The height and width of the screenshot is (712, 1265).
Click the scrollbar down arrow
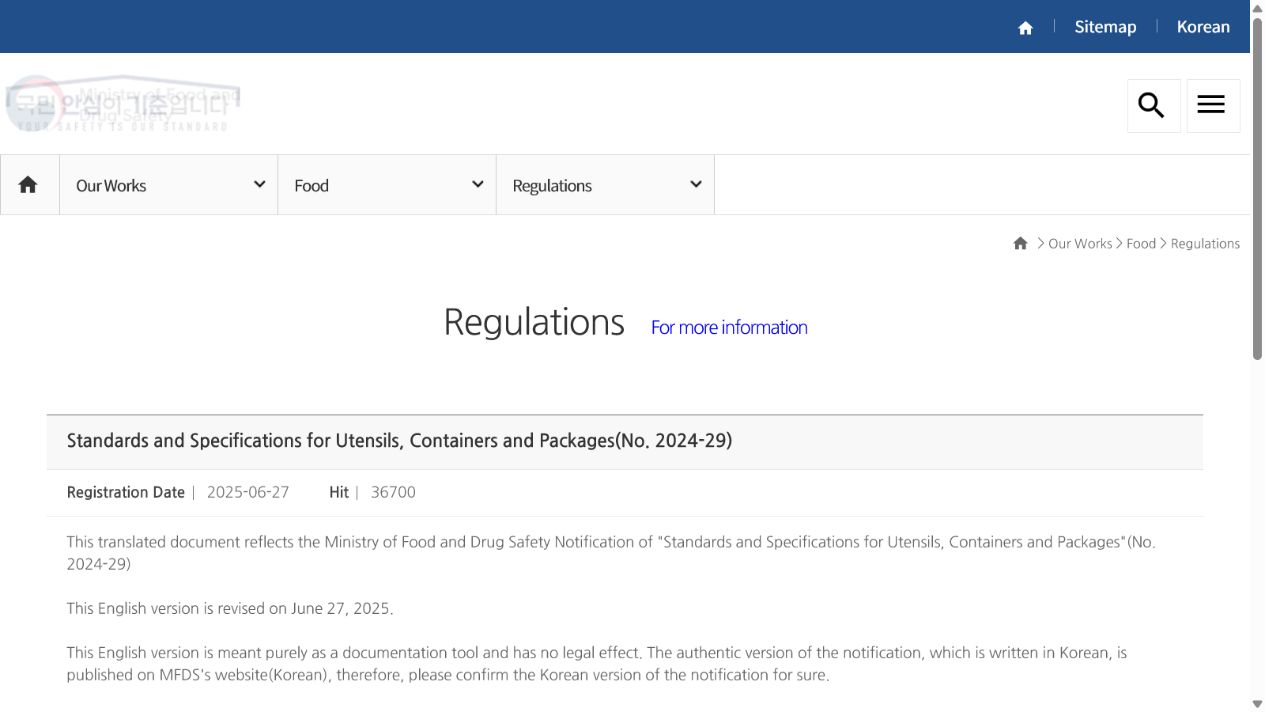1257,704
